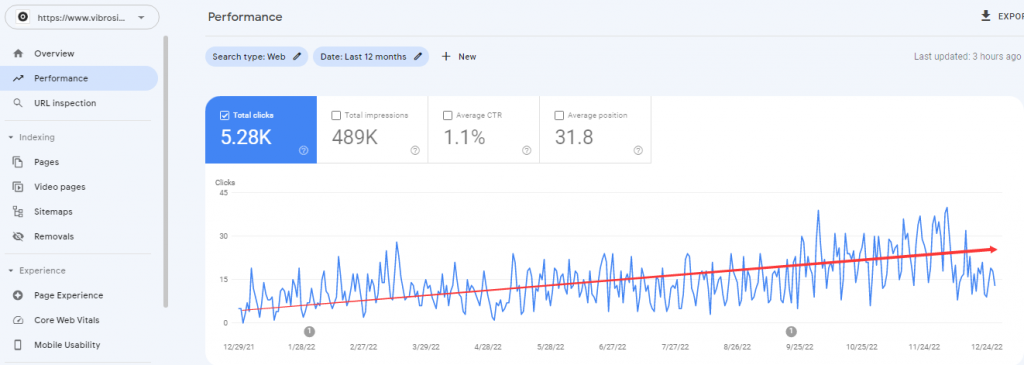Uncheck Total clicks checkbox
This screenshot has width=1024, height=365.
click(x=225, y=115)
